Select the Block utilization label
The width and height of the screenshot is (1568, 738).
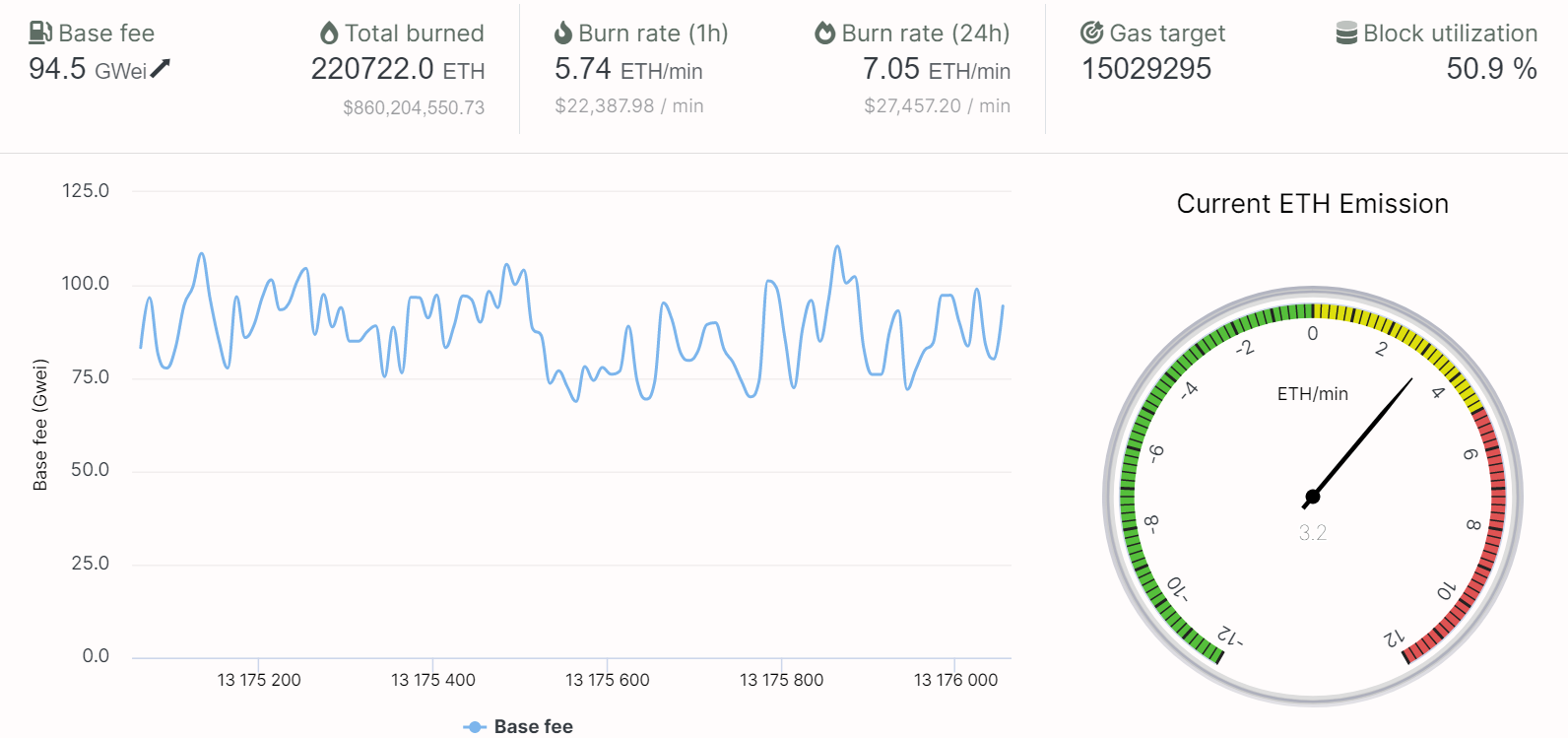[x=1450, y=34]
